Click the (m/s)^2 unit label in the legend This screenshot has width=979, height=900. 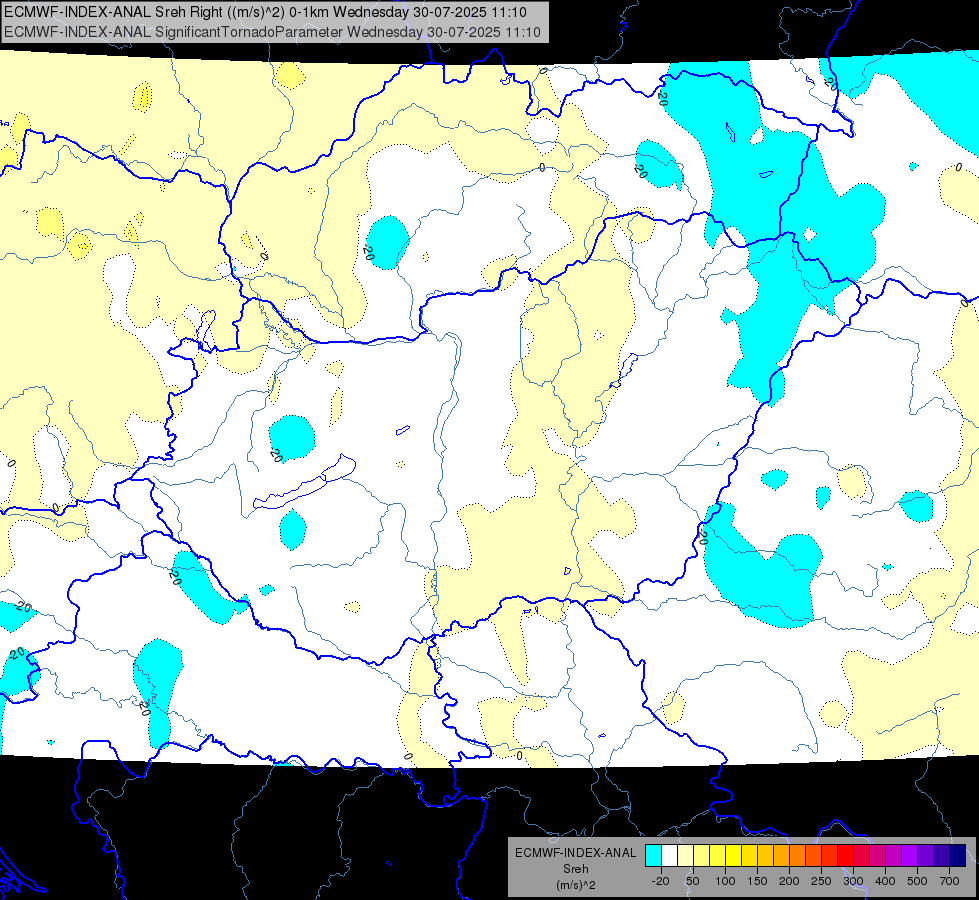coord(575,885)
